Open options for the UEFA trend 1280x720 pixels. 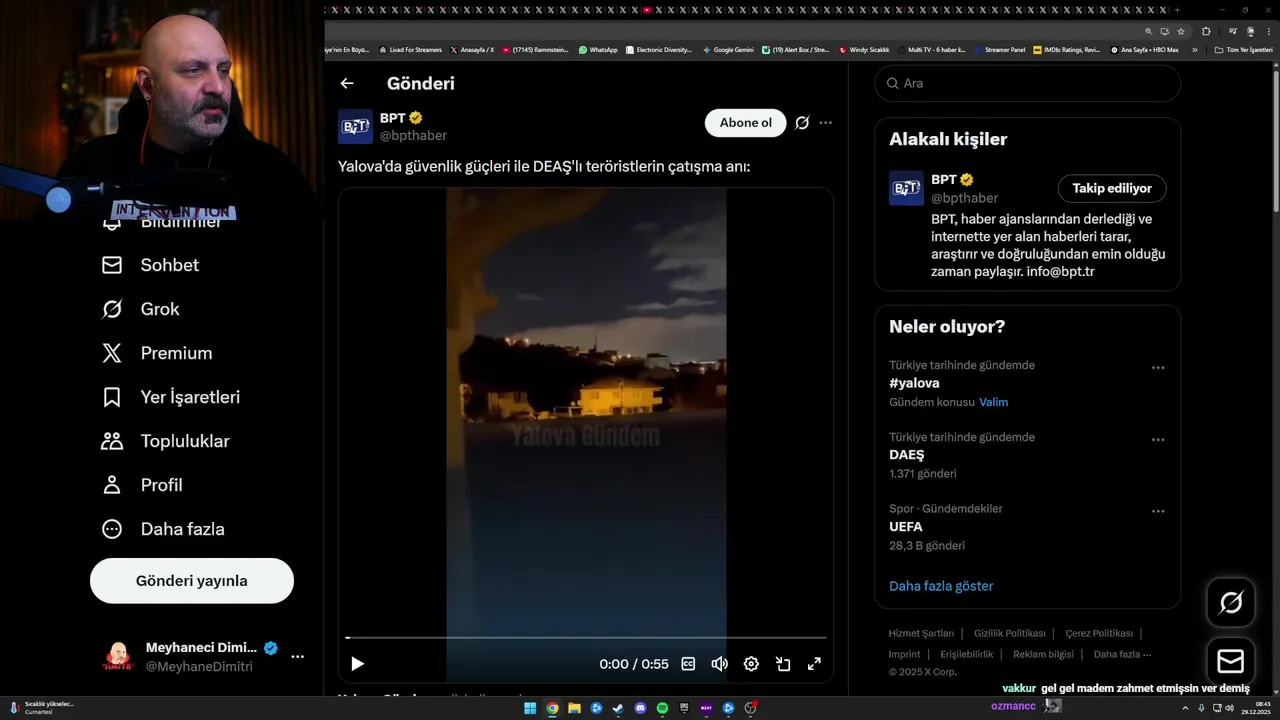(x=1158, y=511)
